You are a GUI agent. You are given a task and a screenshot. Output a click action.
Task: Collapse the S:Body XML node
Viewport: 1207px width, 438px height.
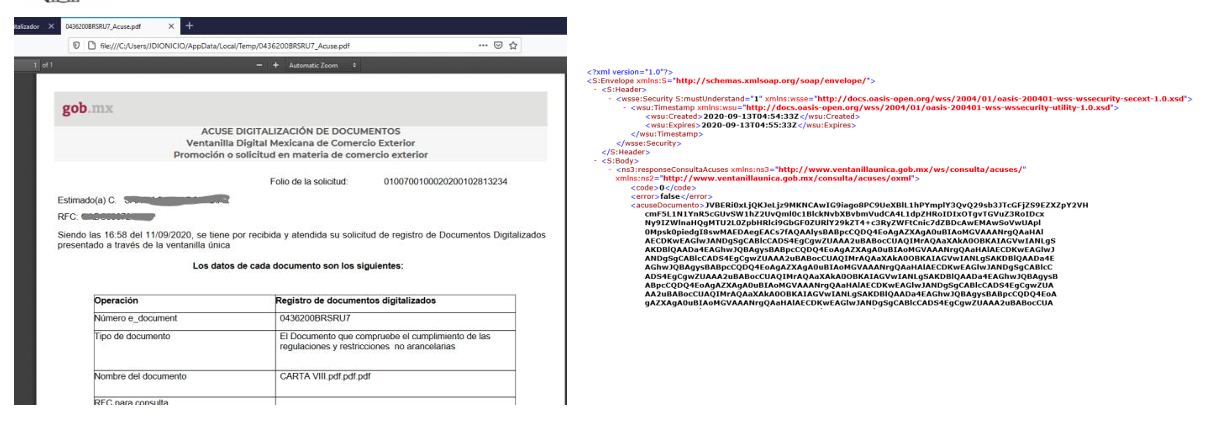[594, 160]
